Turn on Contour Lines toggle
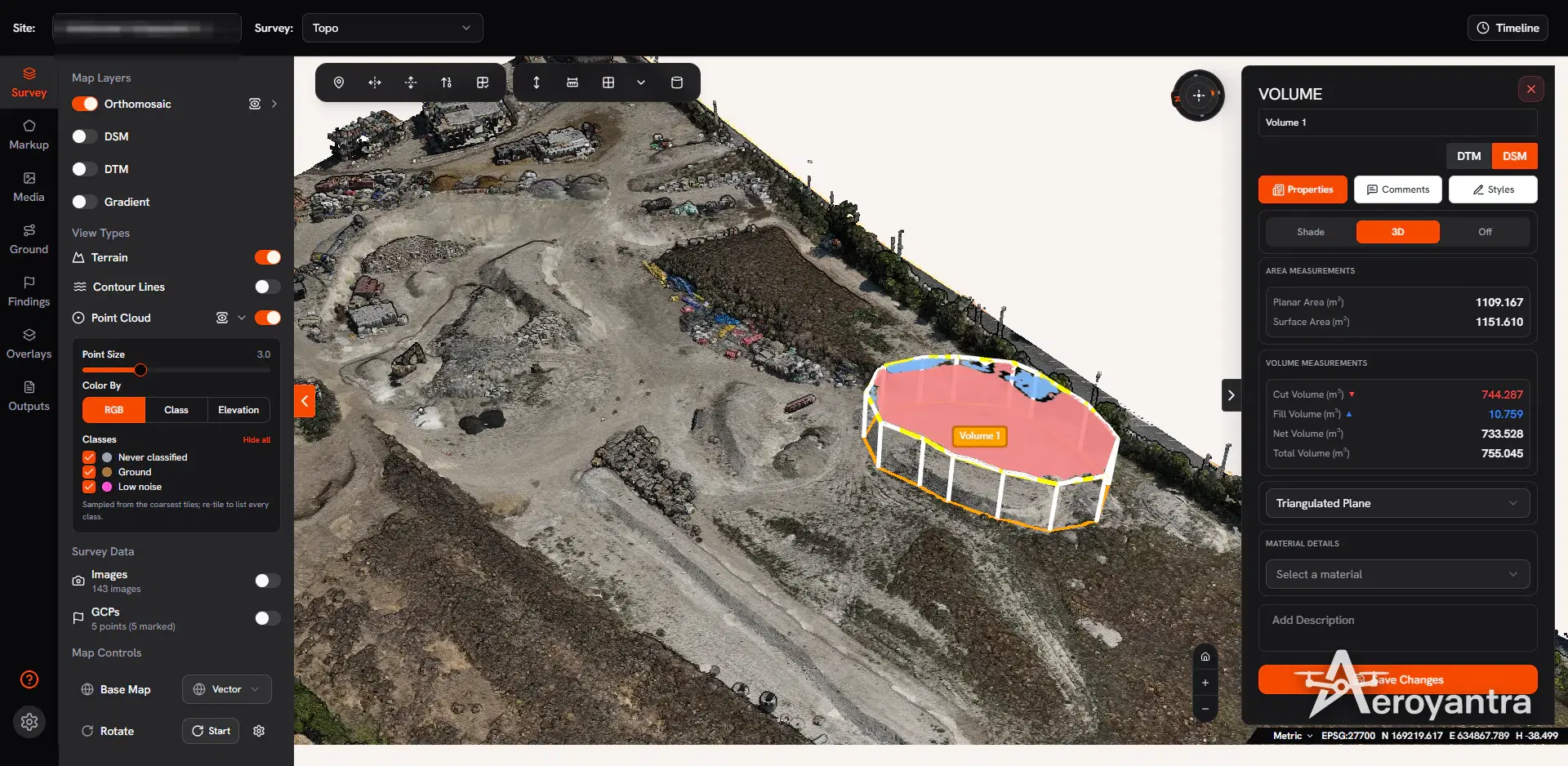Screen dimensions: 1568x766 click(x=268, y=287)
